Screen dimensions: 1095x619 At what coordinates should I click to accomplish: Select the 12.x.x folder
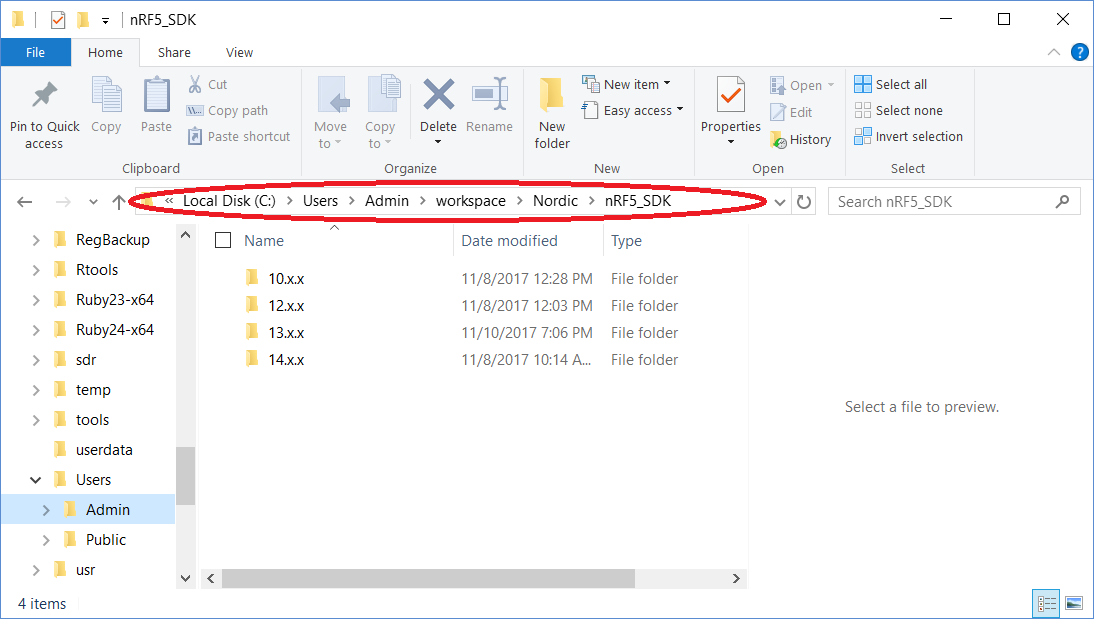pos(286,306)
